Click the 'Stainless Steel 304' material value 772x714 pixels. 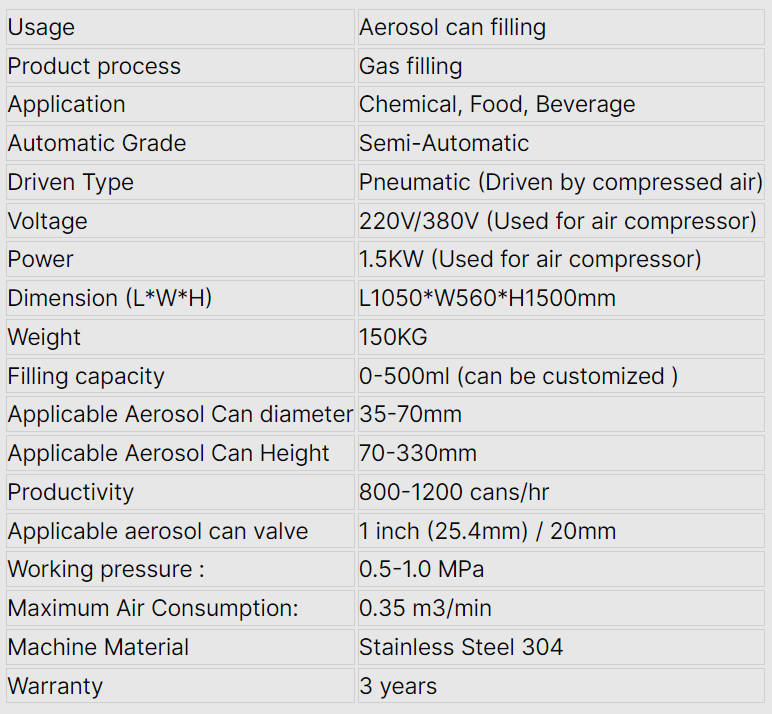tap(461, 647)
